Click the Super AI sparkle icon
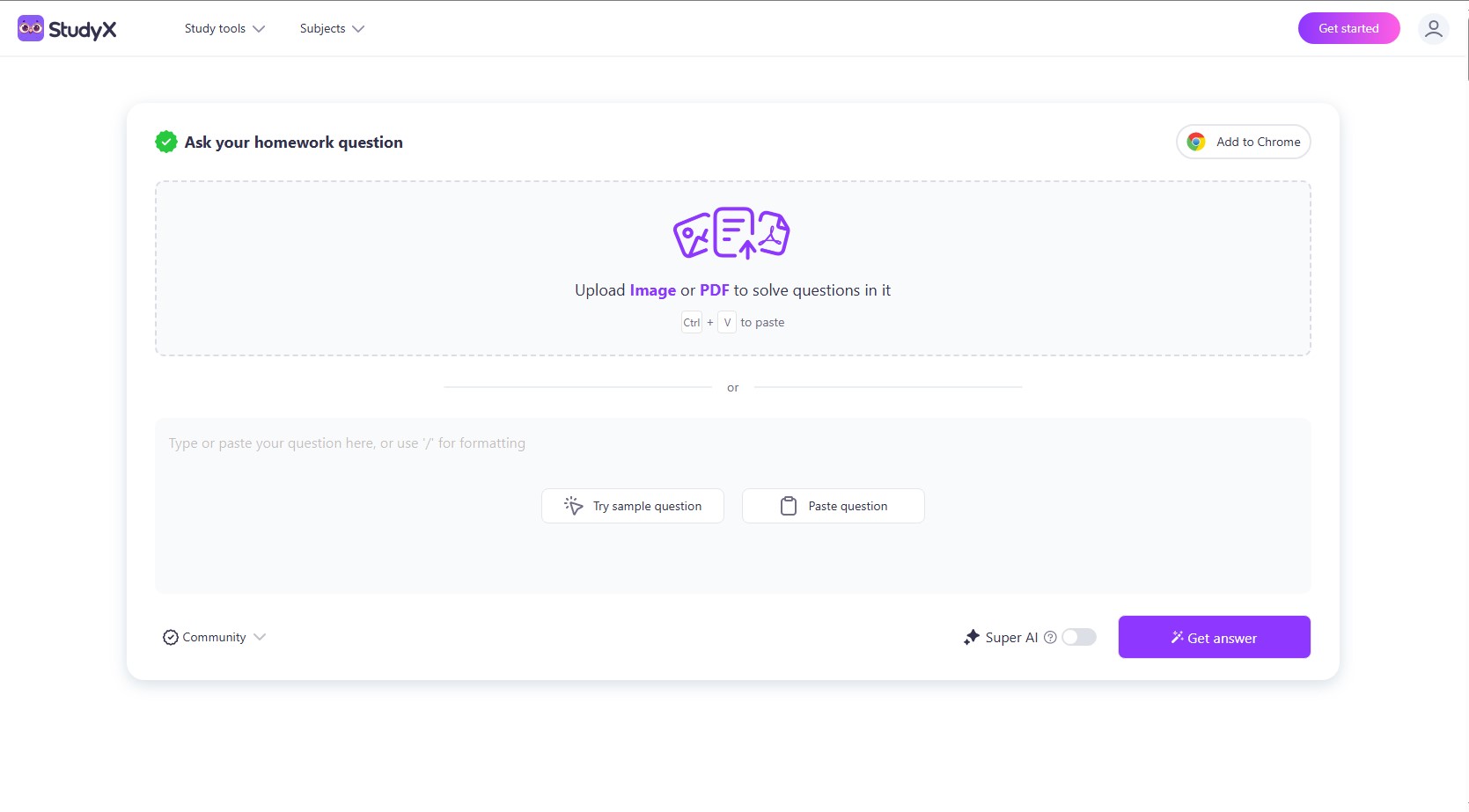Screen dimensions: 1469x812 (972, 637)
